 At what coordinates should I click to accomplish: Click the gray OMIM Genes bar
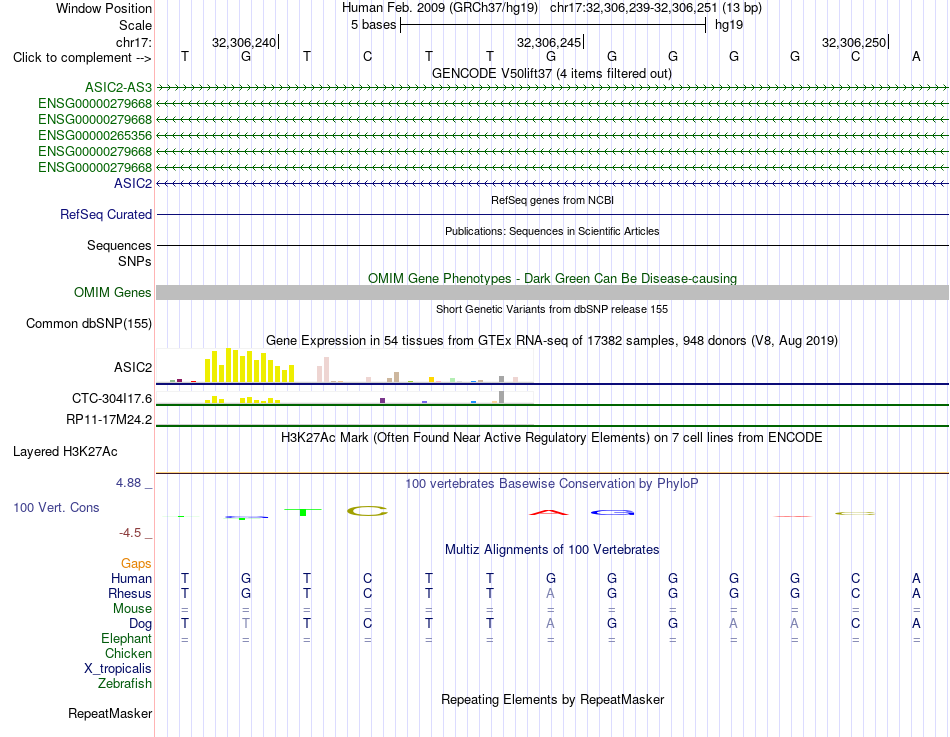[552, 293]
